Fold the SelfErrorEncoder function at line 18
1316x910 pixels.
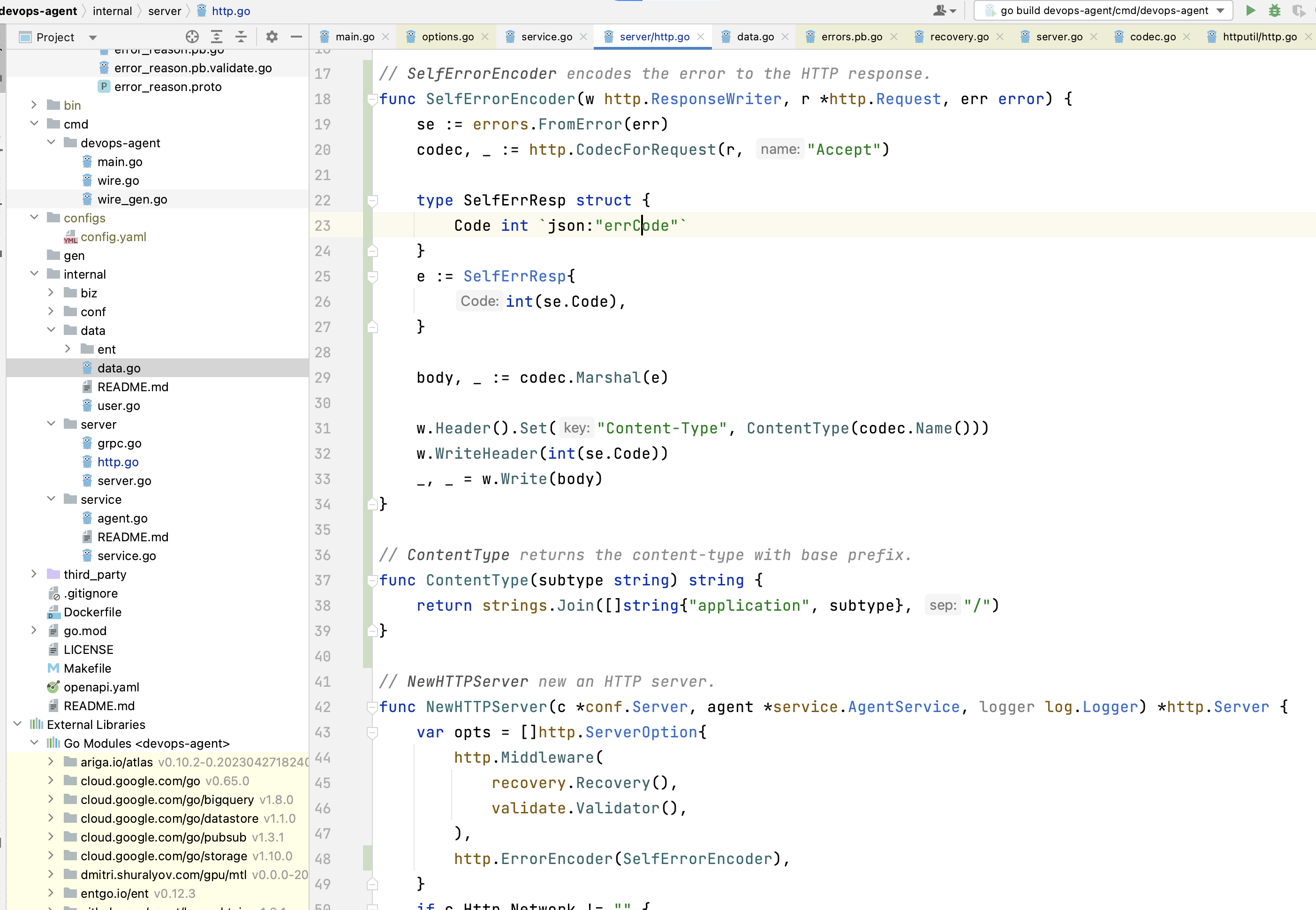point(372,99)
